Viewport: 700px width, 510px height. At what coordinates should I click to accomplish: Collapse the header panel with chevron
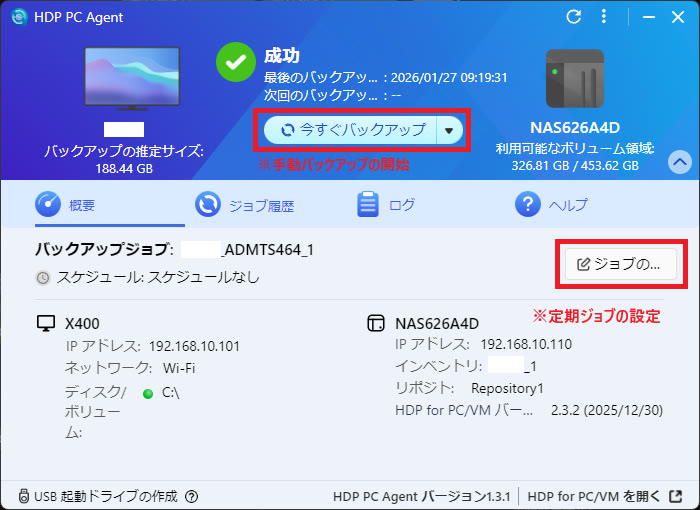[x=679, y=161]
